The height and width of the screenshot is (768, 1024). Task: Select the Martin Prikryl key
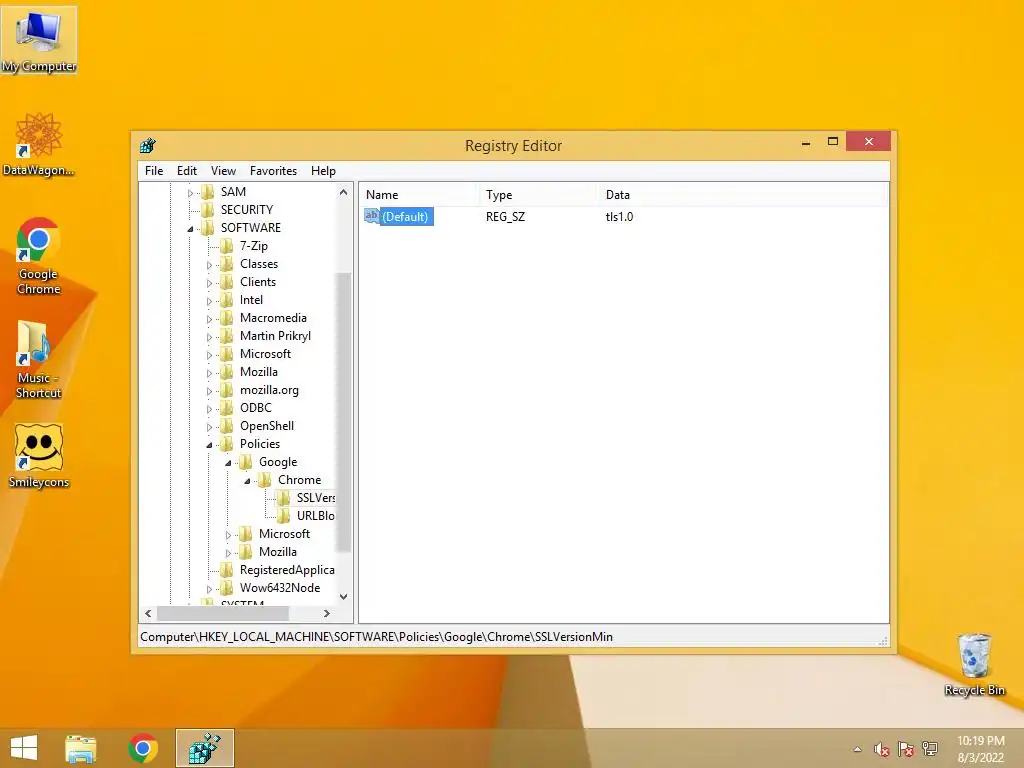pyautogui.click(x=275, y=336)
